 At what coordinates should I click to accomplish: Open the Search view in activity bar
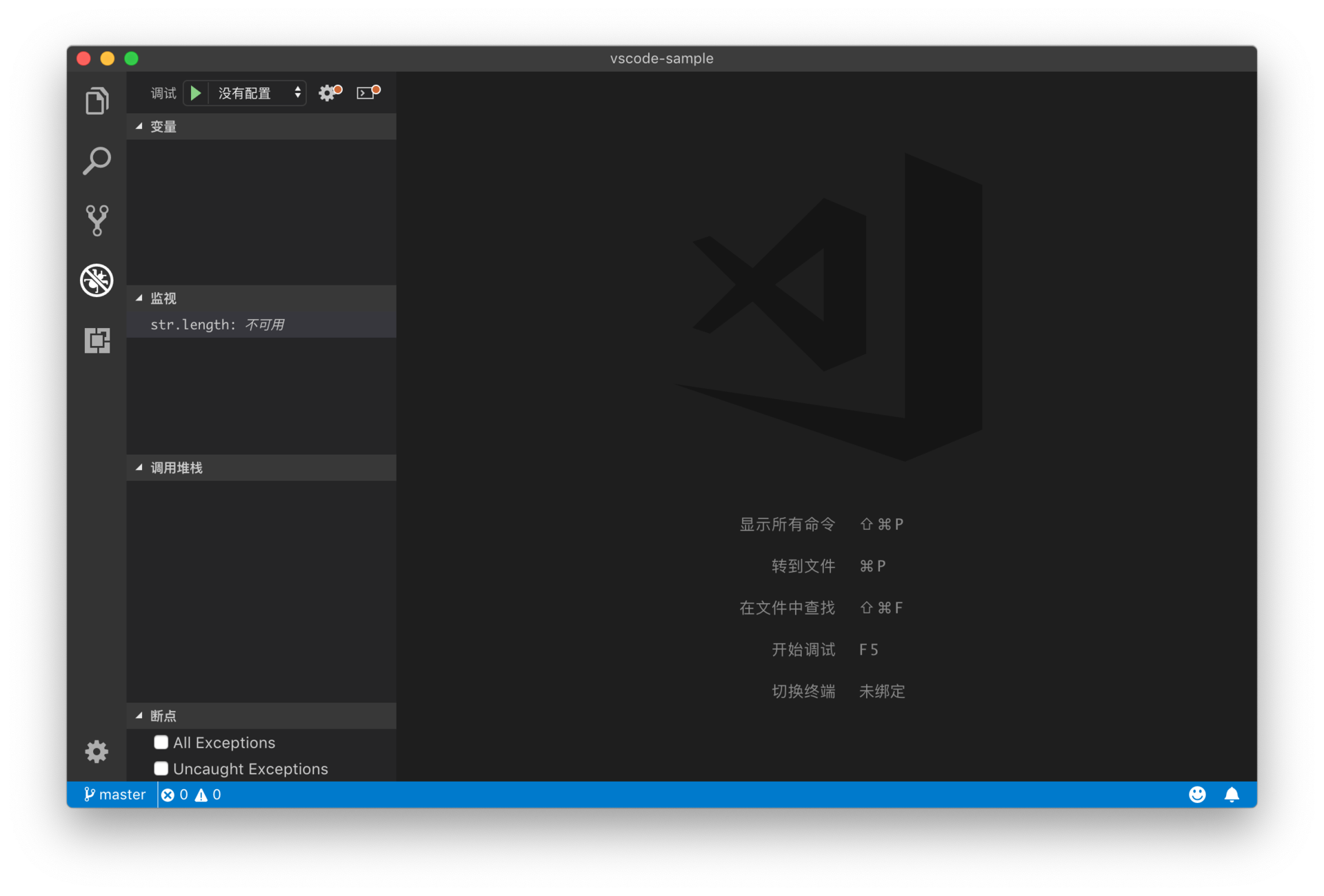(x=97, y=161)
